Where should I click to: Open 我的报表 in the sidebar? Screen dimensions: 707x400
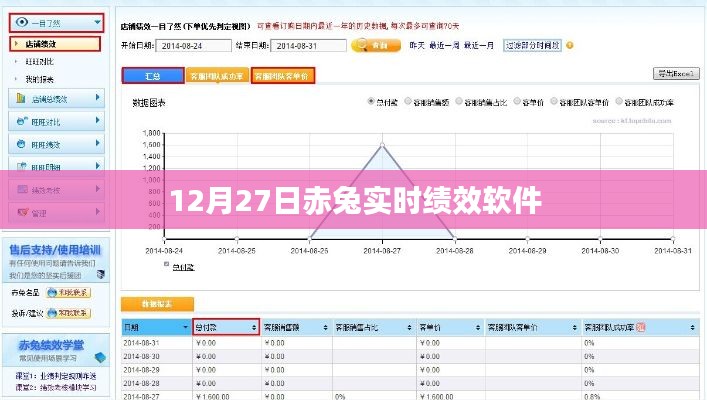pyautogui.click(x=39, y=79)
